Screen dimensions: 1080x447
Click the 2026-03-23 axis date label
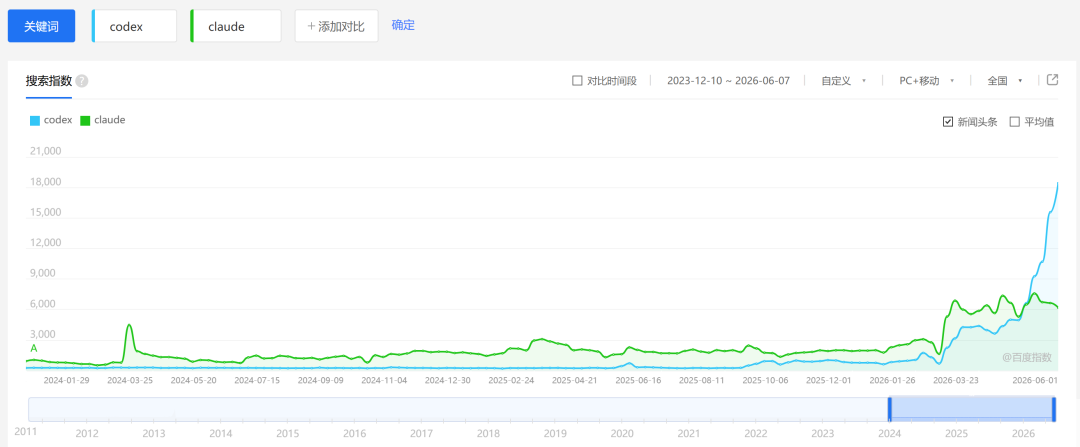pos(955,380)
